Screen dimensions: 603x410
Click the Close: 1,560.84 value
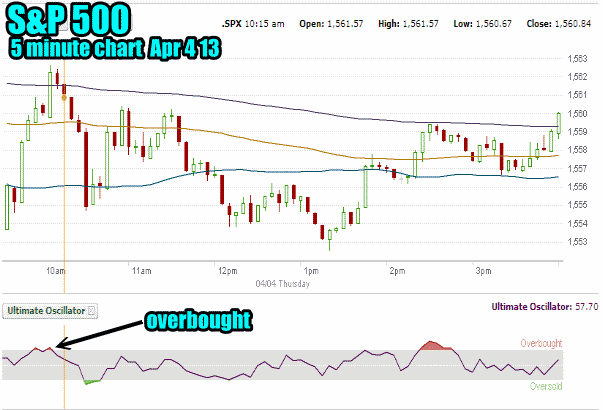[x=559, y=24]
